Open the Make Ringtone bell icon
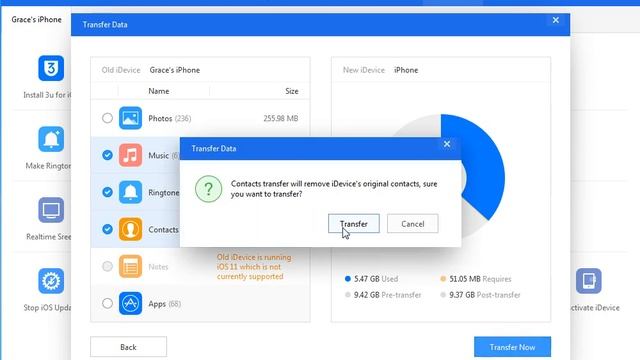Screen dimensions: 640x360 tap(51, 139)
